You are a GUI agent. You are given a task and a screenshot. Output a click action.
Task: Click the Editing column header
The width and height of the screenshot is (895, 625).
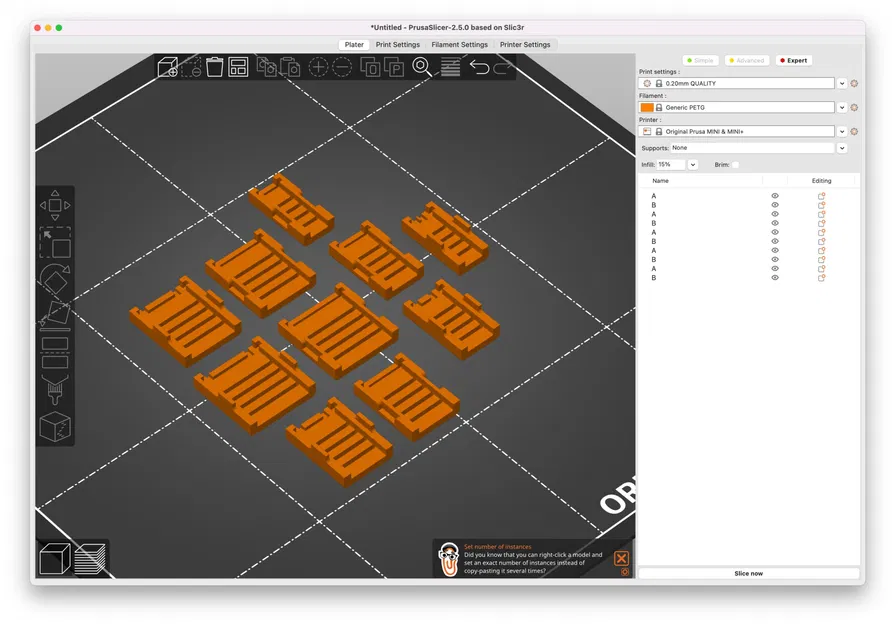[x=821, y=180]
